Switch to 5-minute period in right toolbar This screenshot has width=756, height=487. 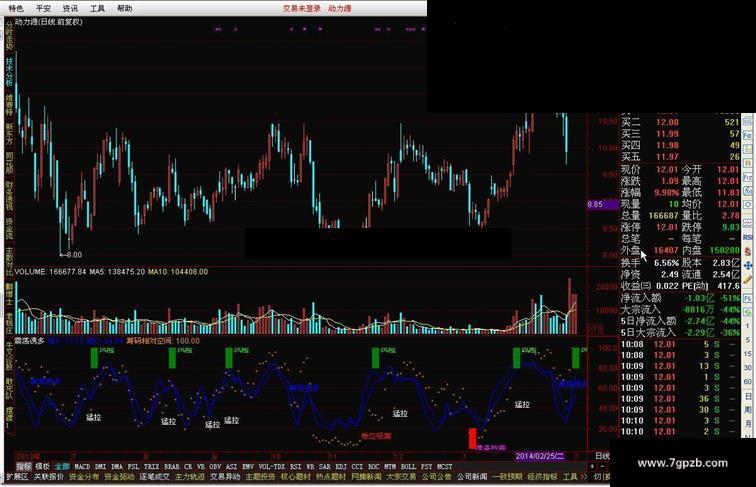pos(747,340)
